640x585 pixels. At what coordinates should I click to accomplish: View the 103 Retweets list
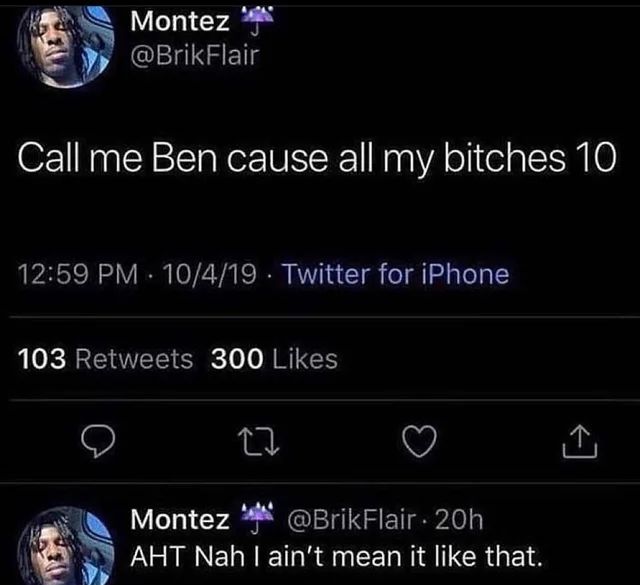click(x=107, y=357)
